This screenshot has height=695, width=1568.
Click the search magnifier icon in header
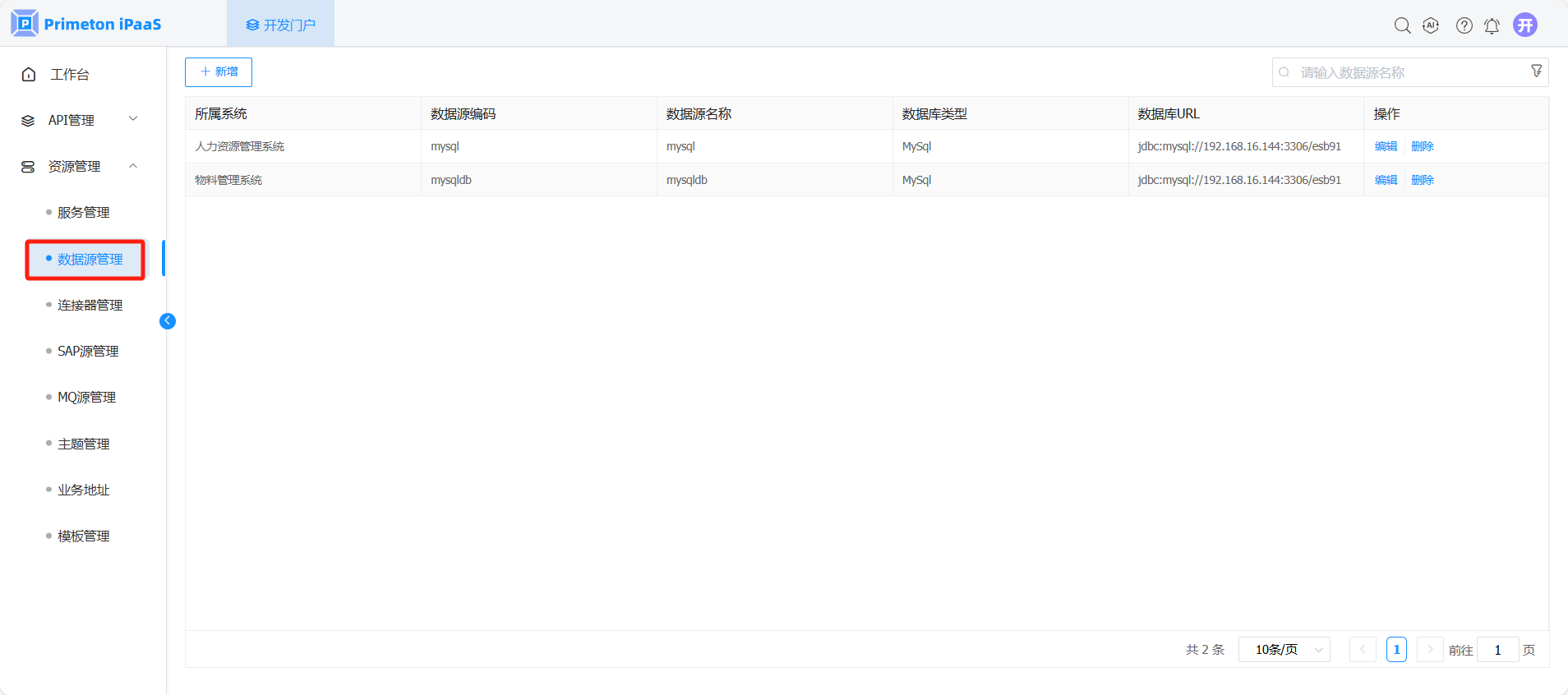click(1402, 25)
